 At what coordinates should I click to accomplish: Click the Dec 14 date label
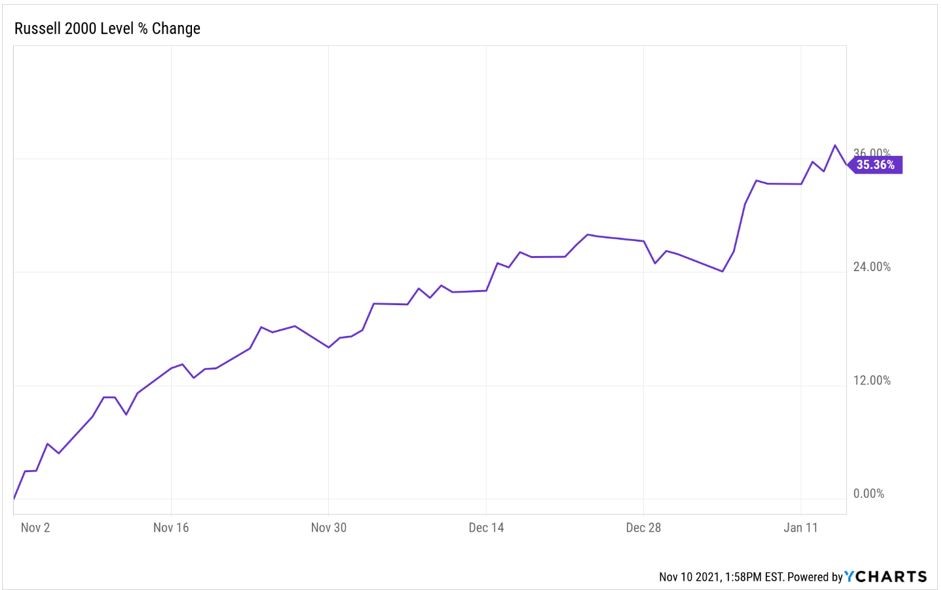tap(486, 526)
